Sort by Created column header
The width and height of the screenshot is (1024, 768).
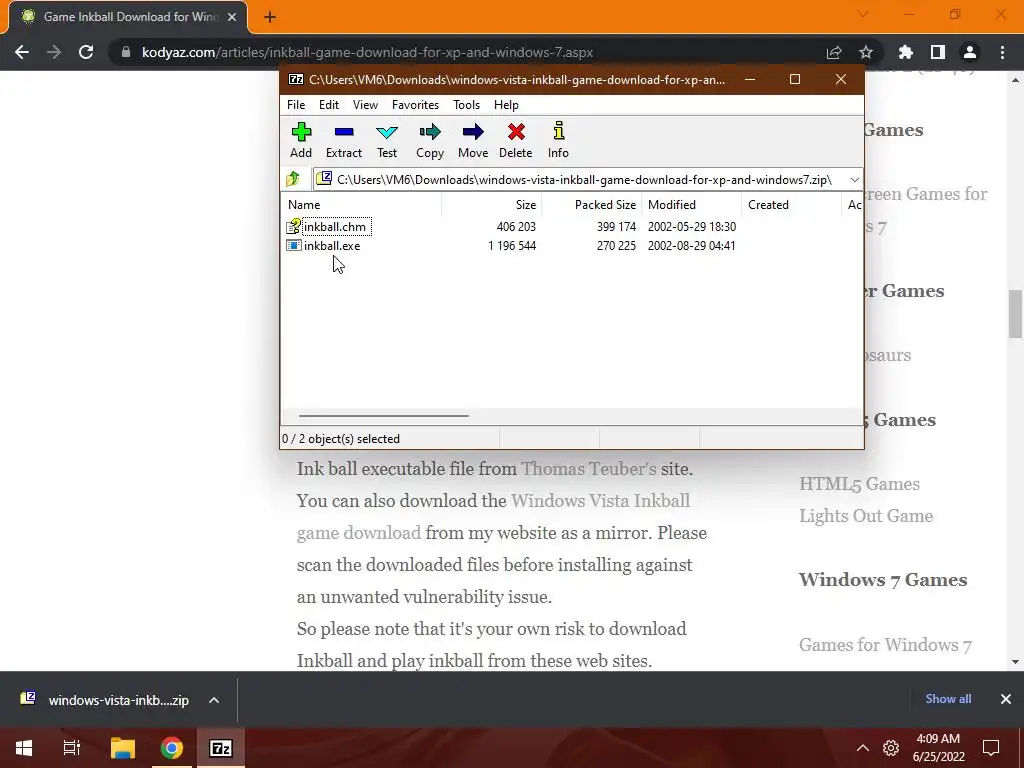(x=792, y=204)
